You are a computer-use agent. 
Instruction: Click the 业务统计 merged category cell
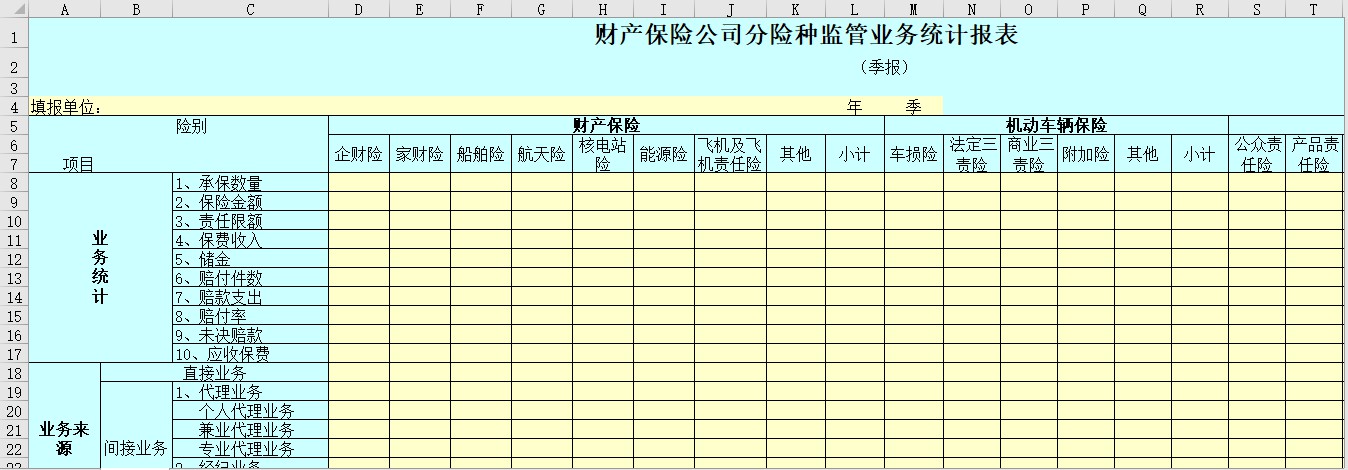tap(100, 268)
